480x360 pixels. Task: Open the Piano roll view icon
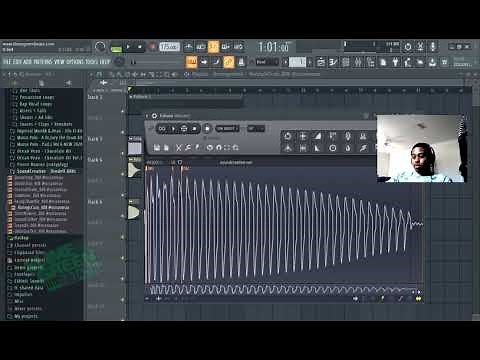pos(333,62)
